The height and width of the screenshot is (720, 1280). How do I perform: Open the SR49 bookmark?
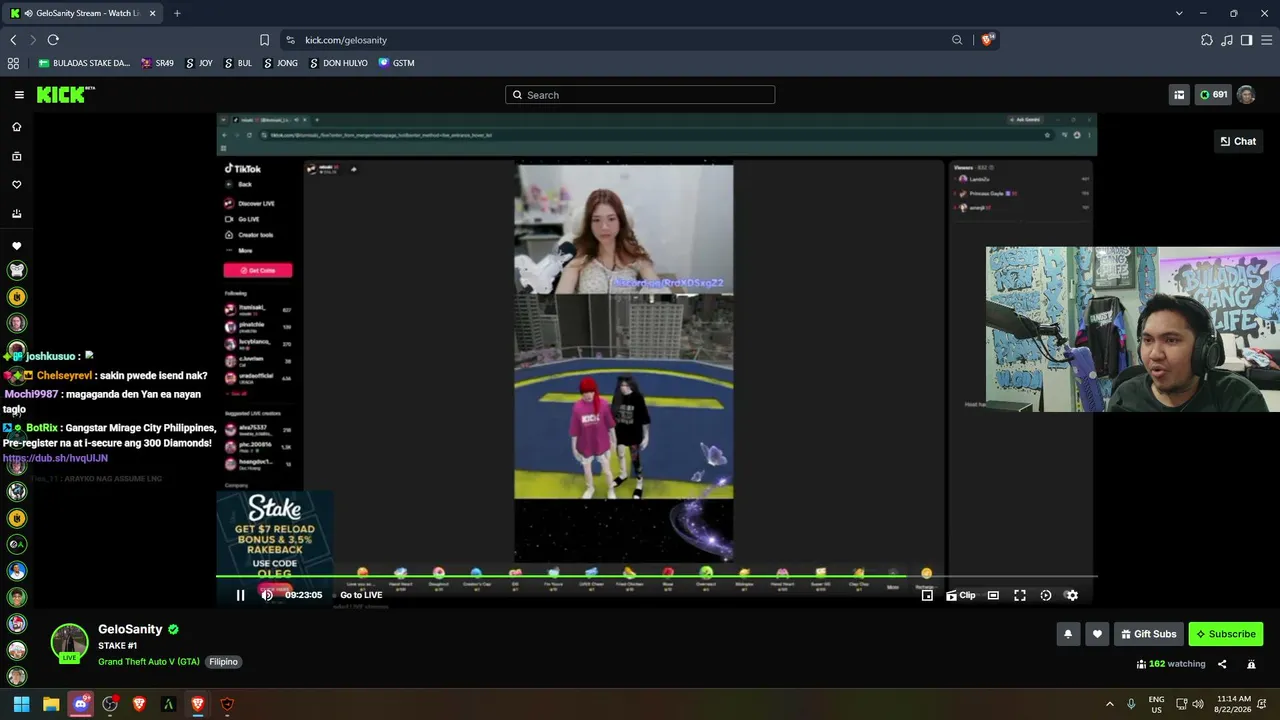(x=158, y=63)
